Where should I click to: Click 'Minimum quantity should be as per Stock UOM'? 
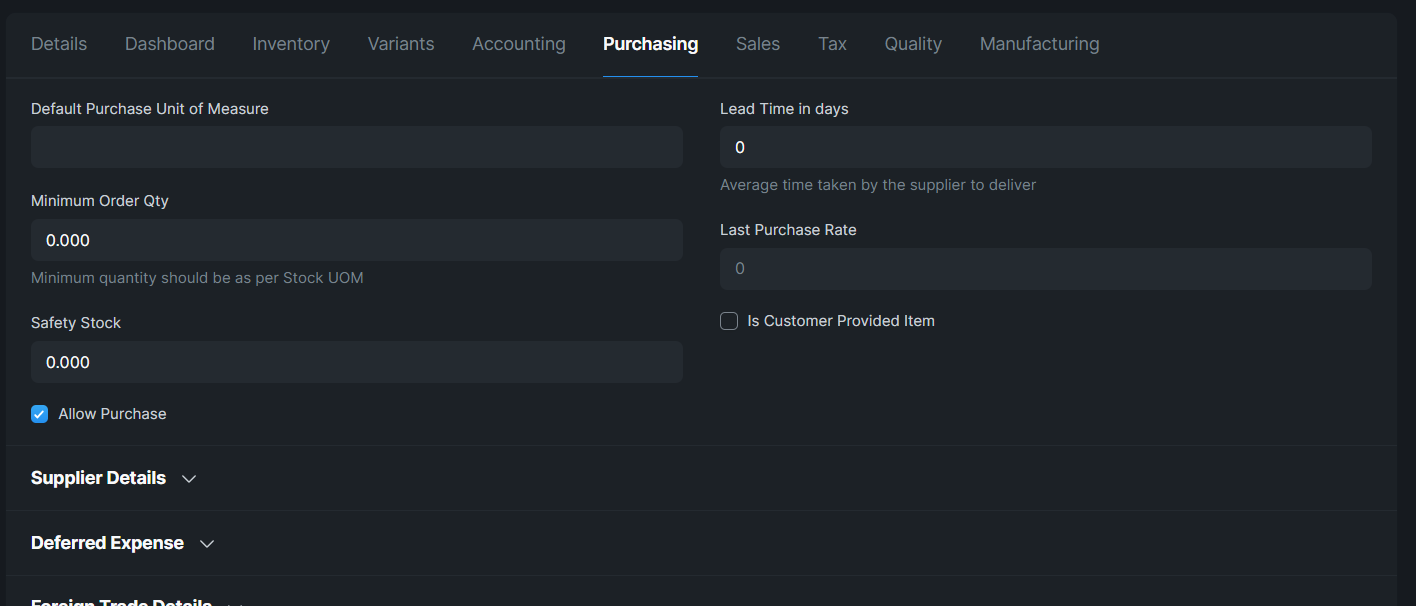(x=197, y=278)
